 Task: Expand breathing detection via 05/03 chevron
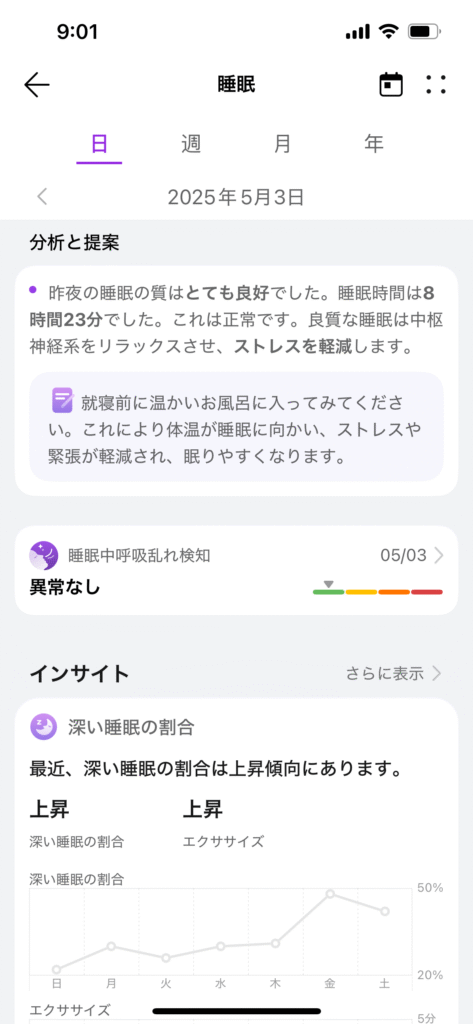[439, 556]
